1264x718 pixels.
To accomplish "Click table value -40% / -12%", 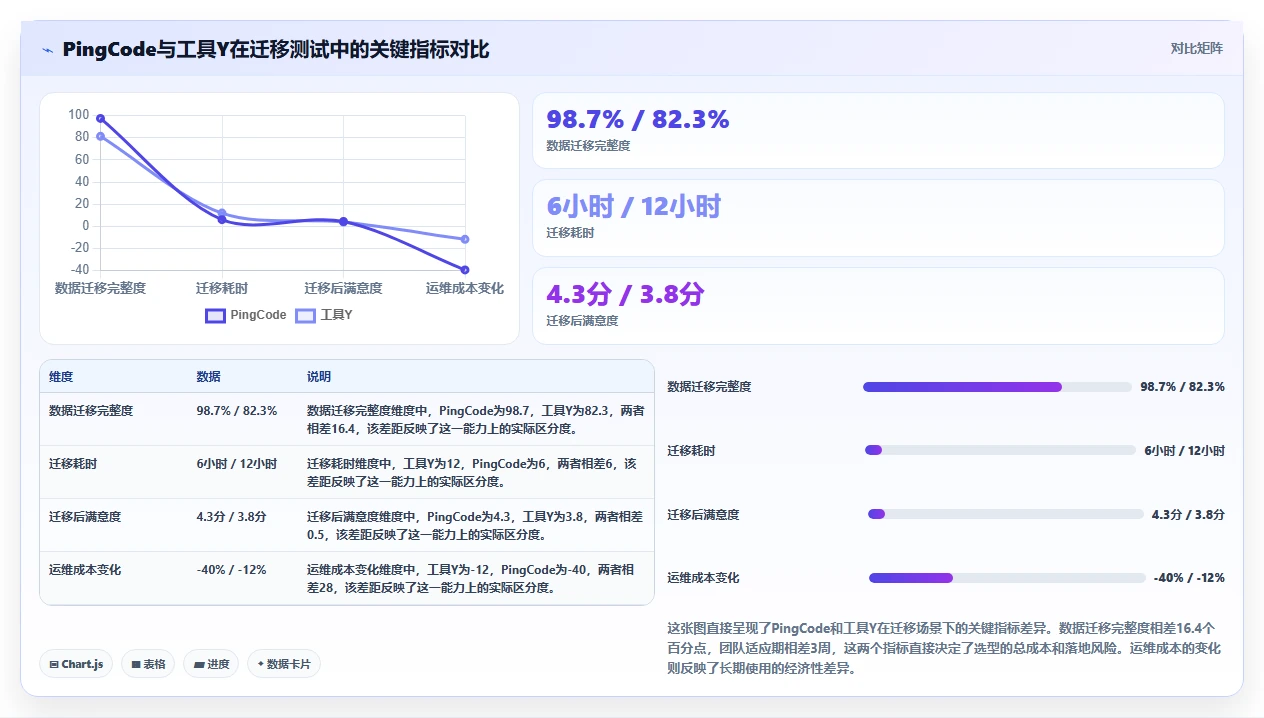I will tap(231, 570).
